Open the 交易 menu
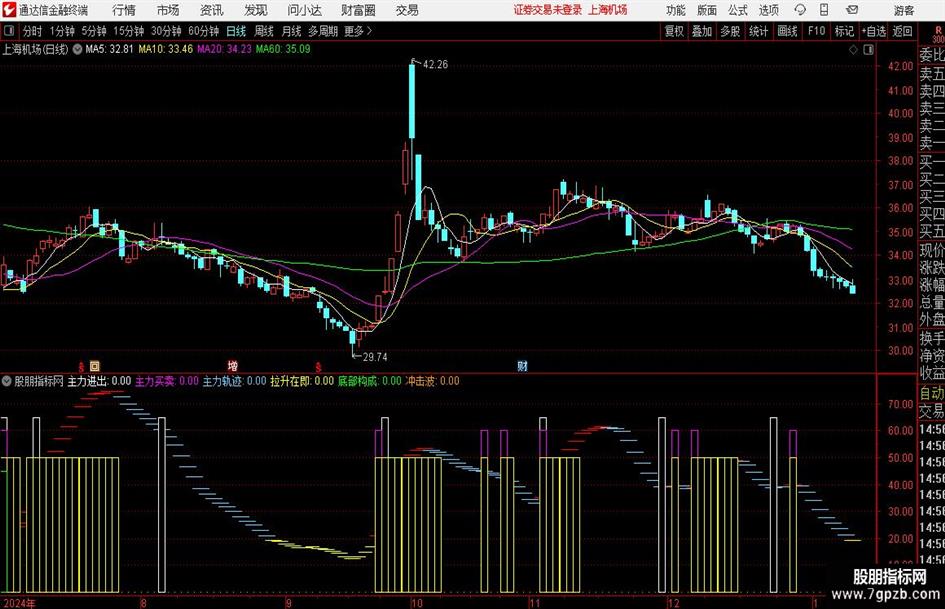945x609 pixels. pyautogui.click(x=407, y=10)
